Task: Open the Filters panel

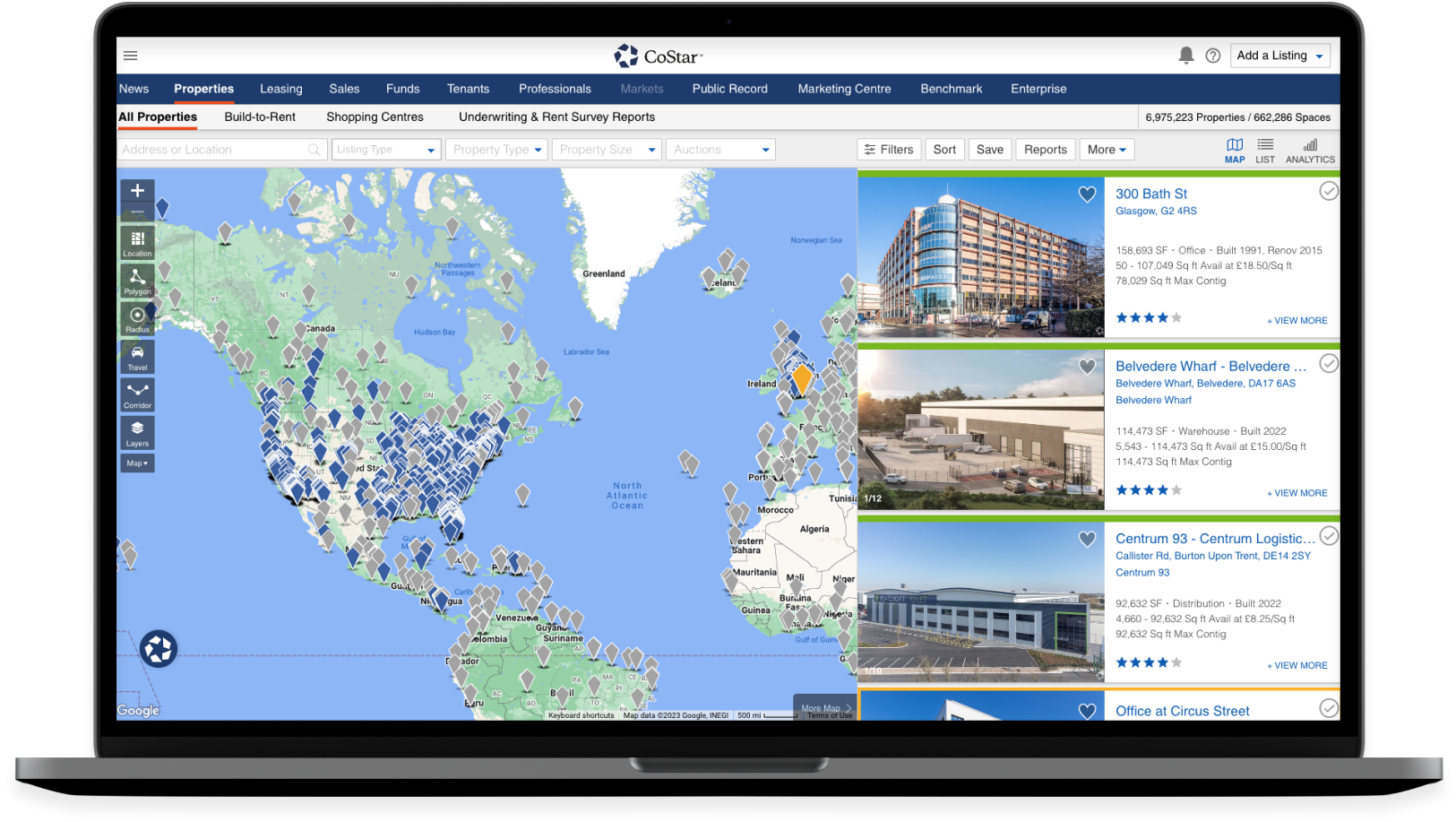Action: 889,150
